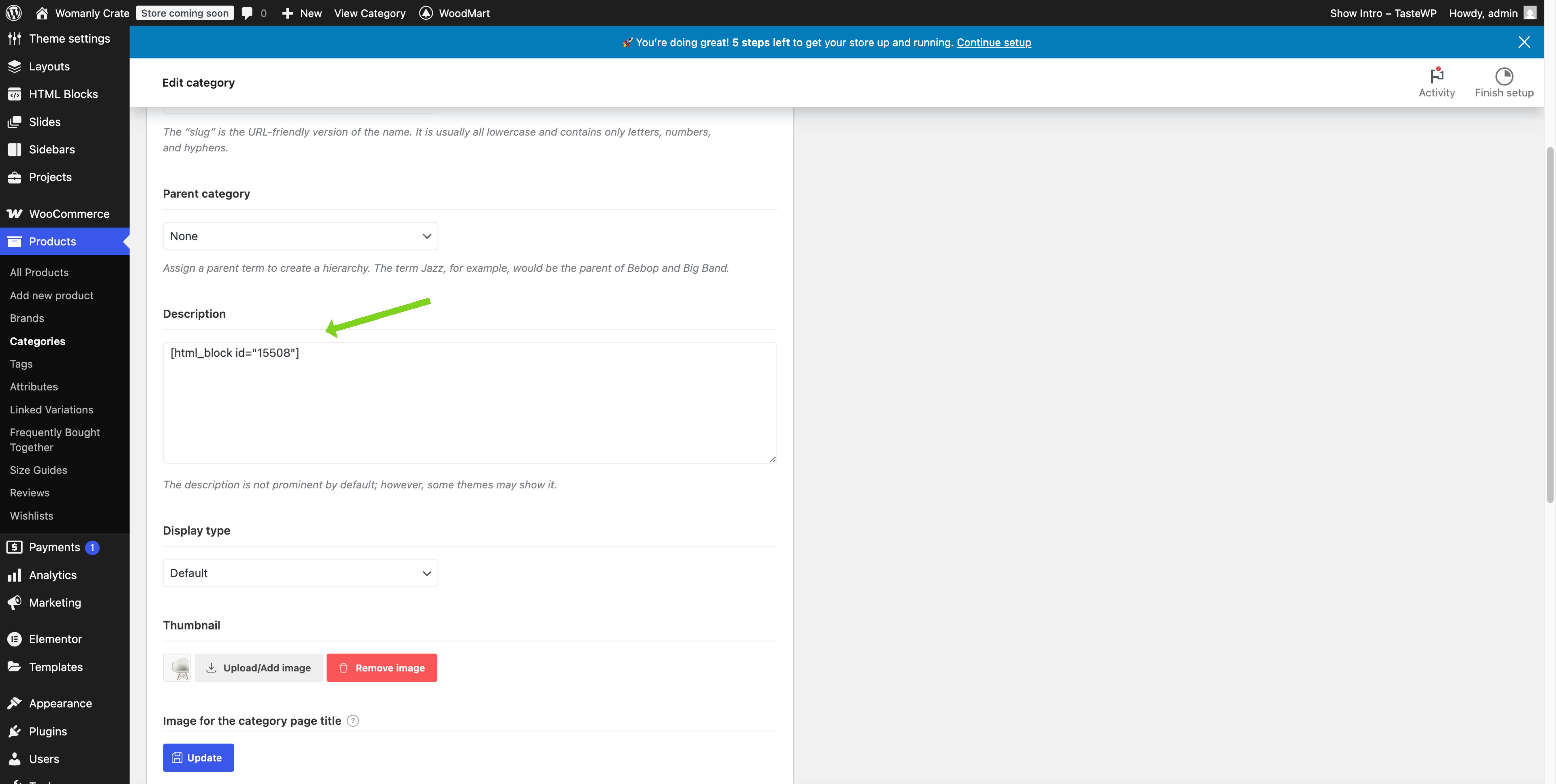Click the Update button
This screenshot has height=784, width=1556.
pyautogui.click(x=198, y=757)
